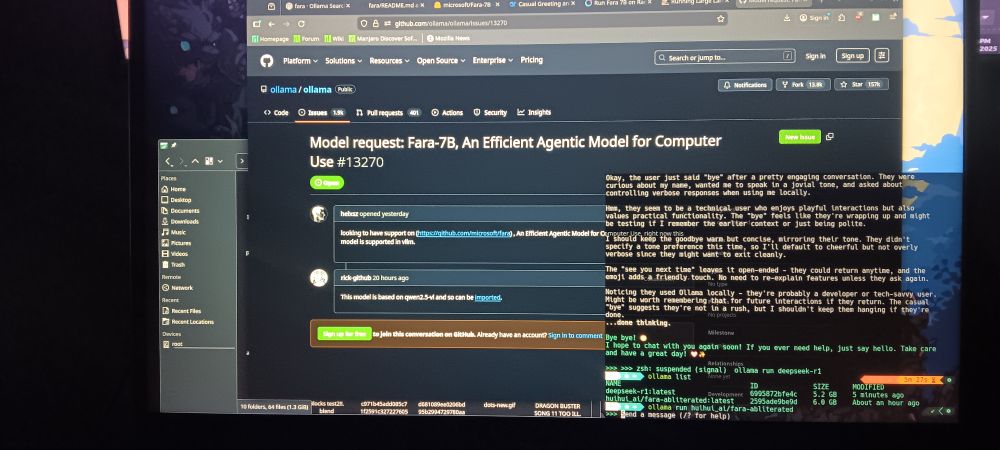Image resolution: width=1000 pixels, height=450 pixels.
Task: Switch to the 'fara/README.md' browser tab
Action: coord(390,5)
